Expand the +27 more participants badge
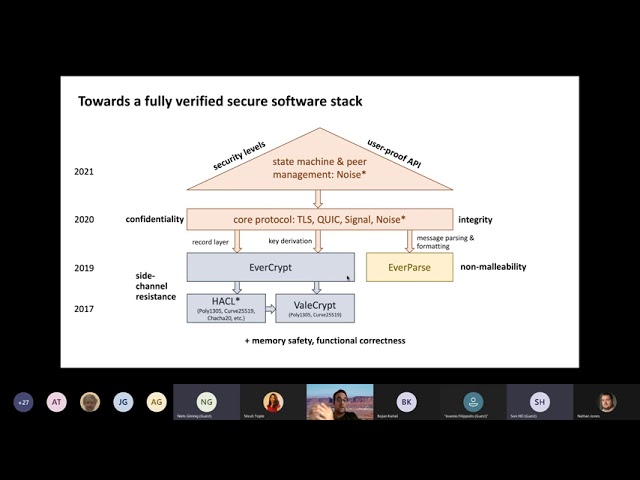Viewport: 640px width, 480px height. tap(23, 402)
